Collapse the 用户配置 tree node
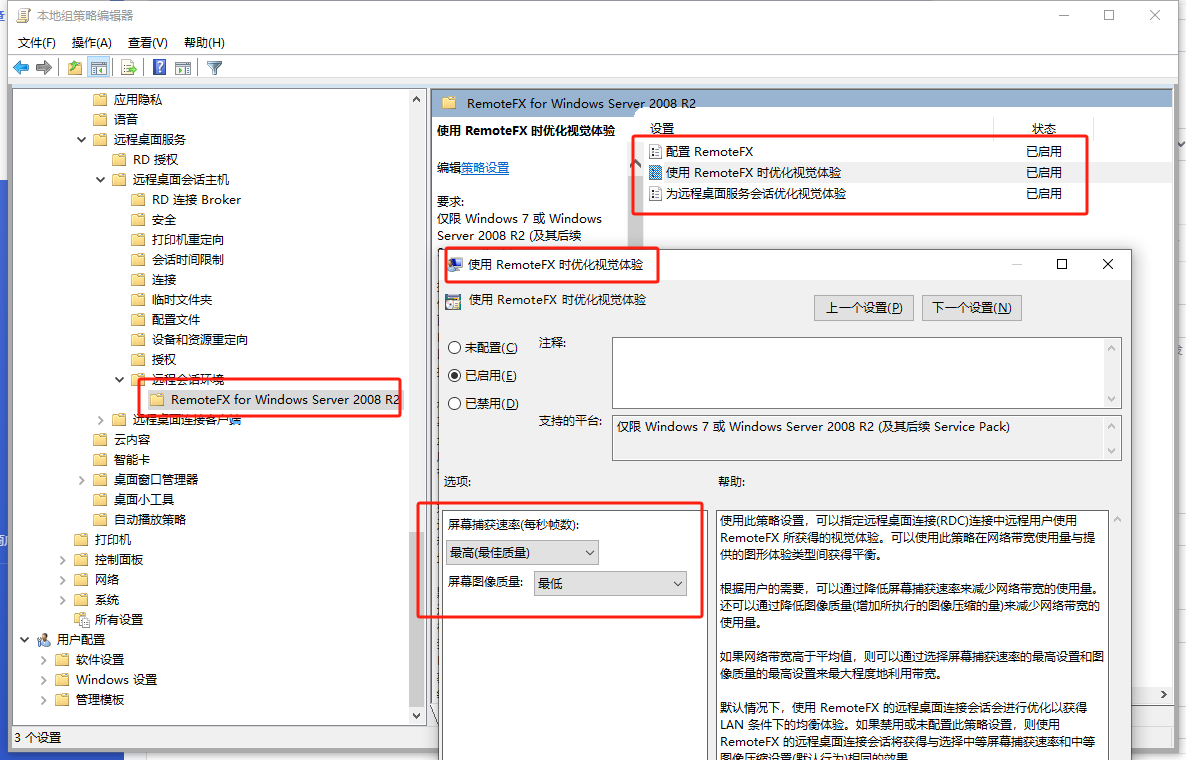This screenshot has width=1186, height=760. tap(24, 640)
